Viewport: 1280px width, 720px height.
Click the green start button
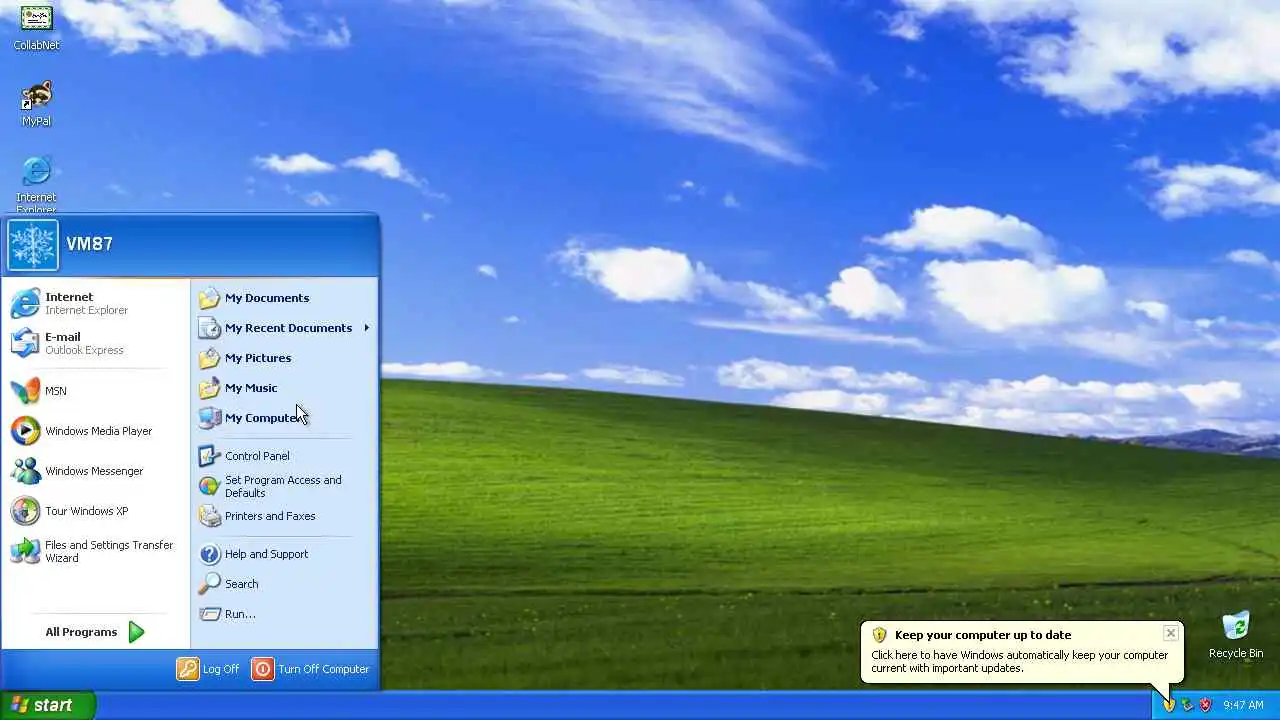tap(48, 705)
